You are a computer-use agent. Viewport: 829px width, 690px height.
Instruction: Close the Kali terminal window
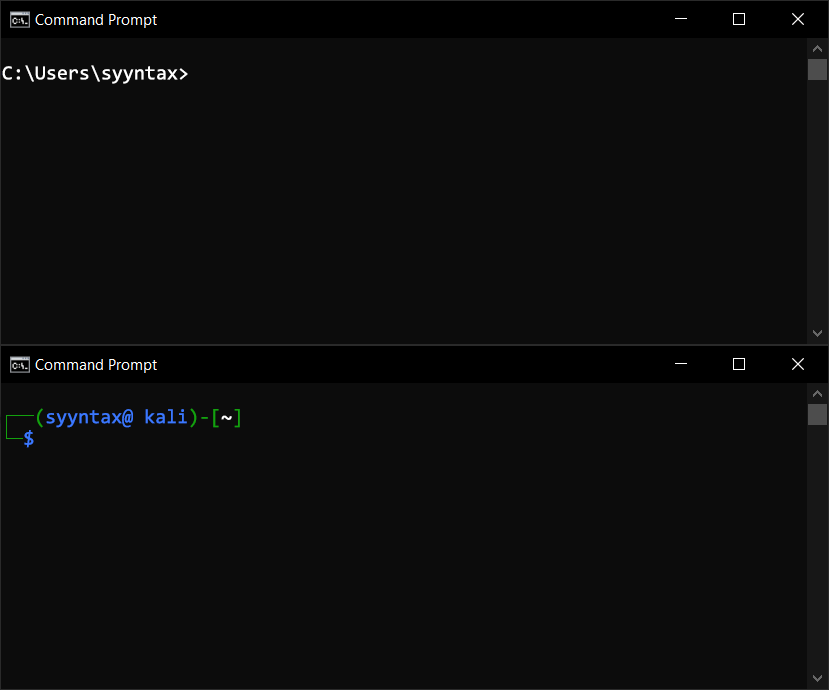tap(798, 364)
